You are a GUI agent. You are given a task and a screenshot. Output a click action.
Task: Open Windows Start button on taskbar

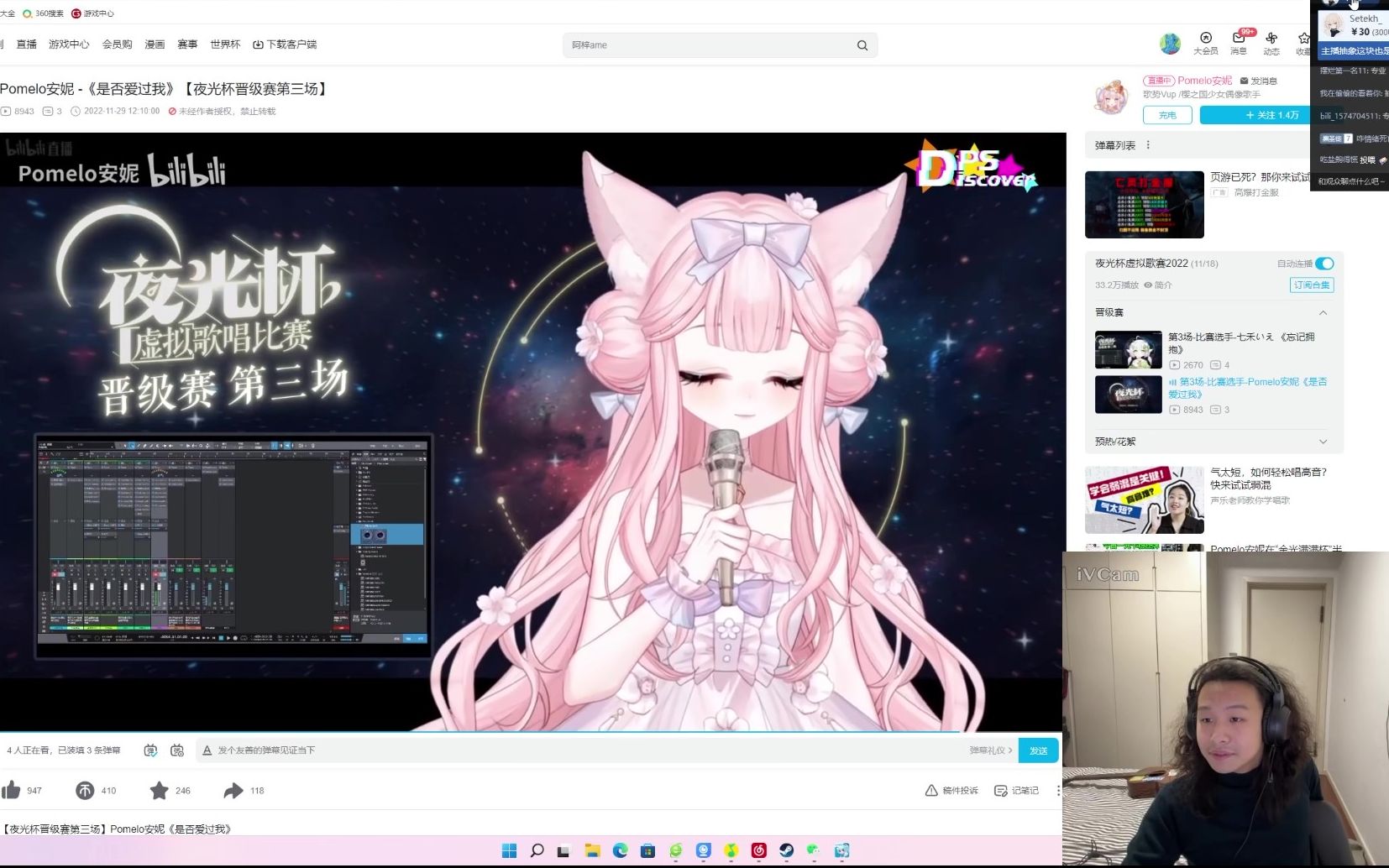click(x=509, y=851)
